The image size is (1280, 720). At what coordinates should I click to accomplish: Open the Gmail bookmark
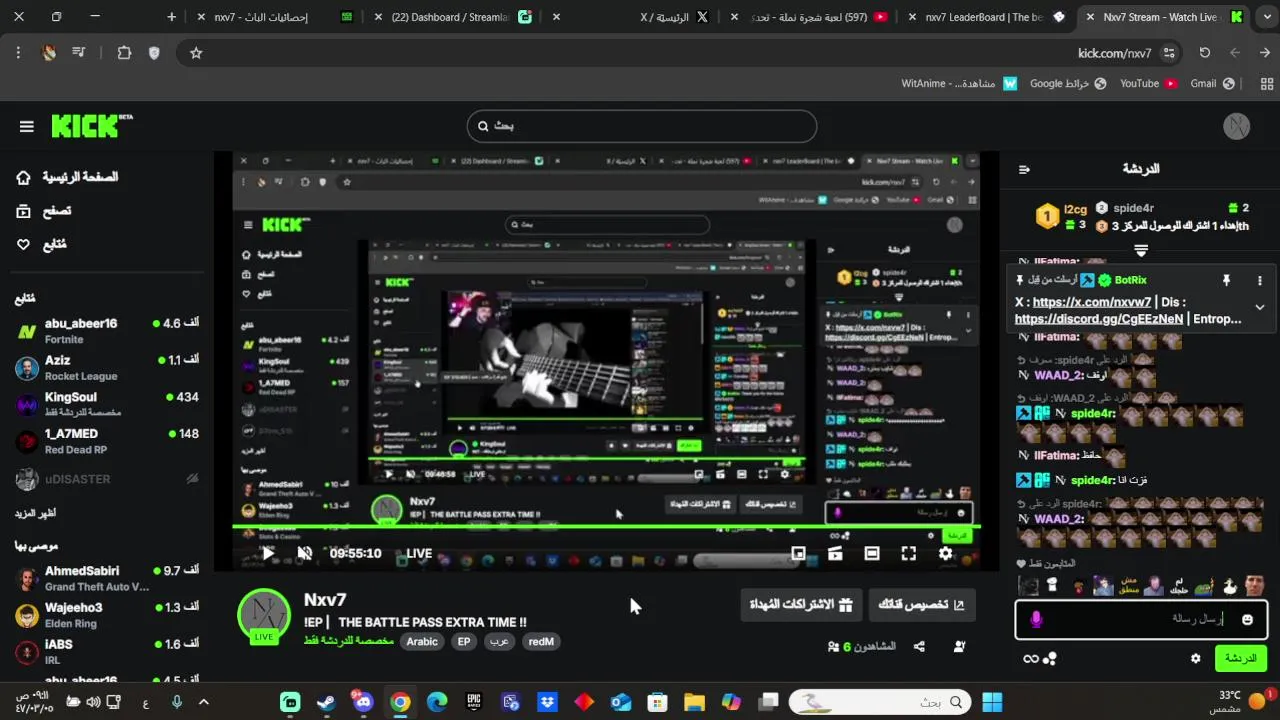tap(1212, 84)
